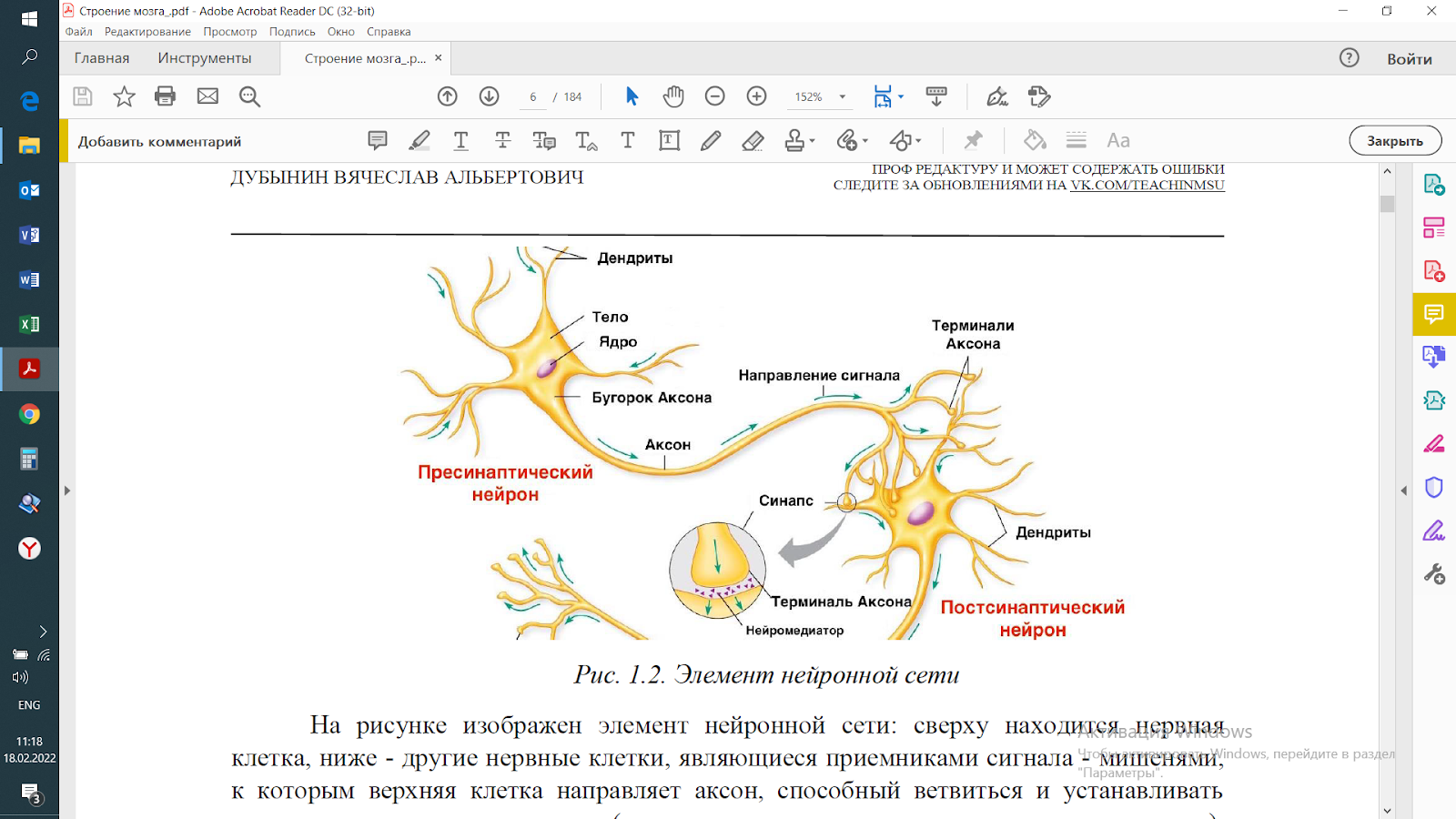The height and width of the screenshot is (819, 1456).
Task: Bookmark file with star icon
Action: [124, 96]
